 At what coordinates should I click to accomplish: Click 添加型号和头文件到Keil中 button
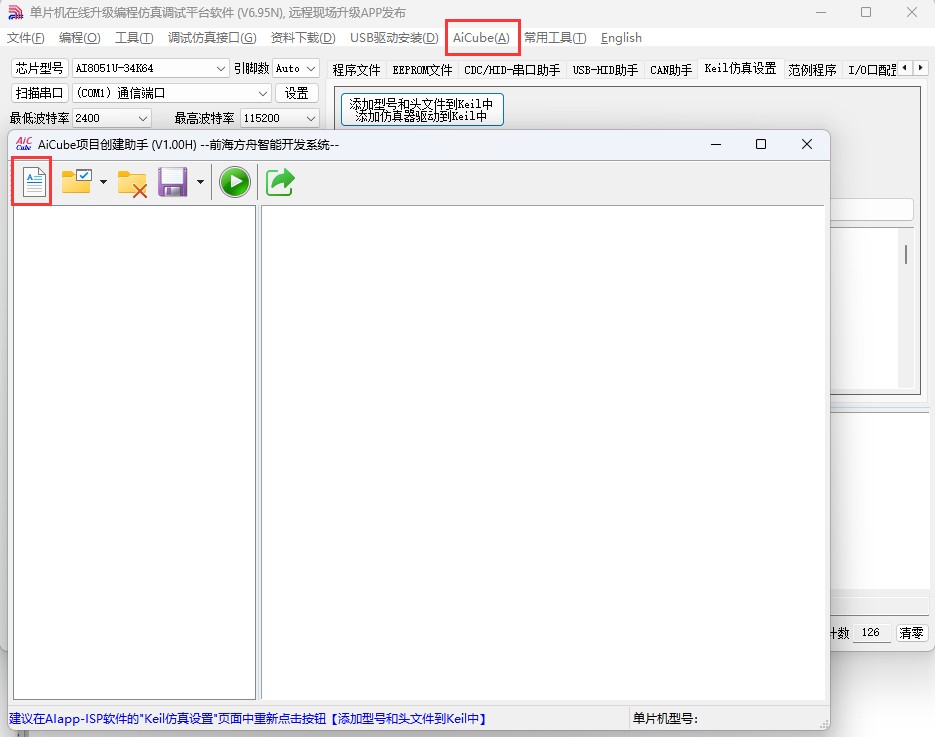click(x=422, y=110)
